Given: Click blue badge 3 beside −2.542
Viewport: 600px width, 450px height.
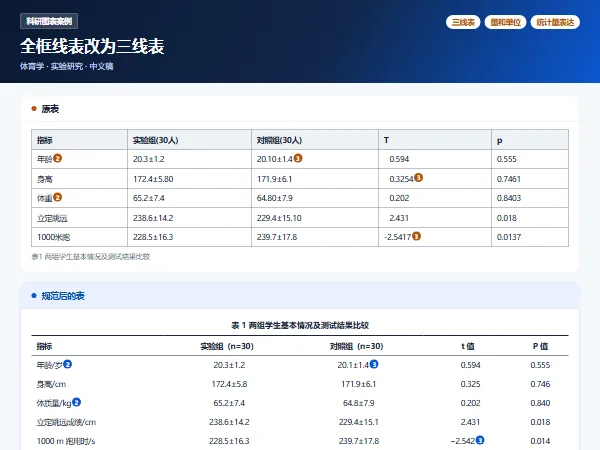Looking at the screenshot, I should click(479, 440).
